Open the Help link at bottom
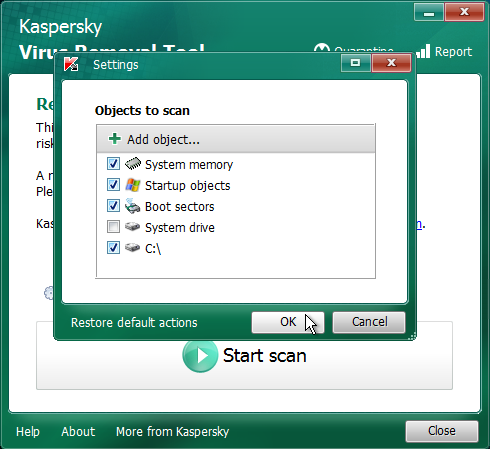The width and height of the screenshot is (490, 449). 28,432
